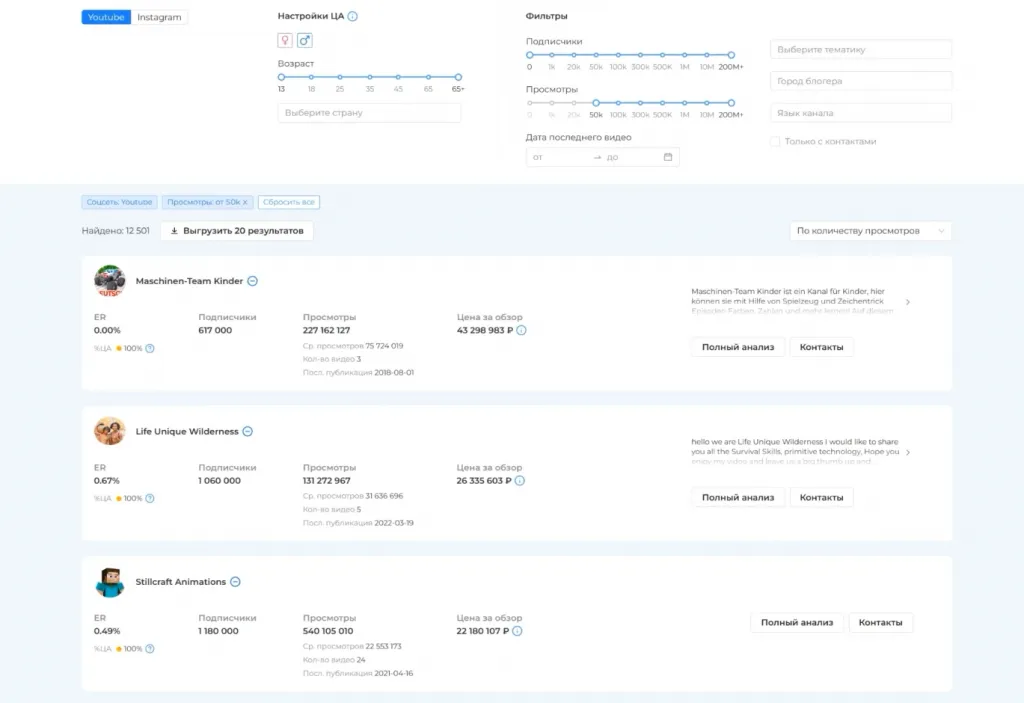Screen dimensions: 1024x703
Task: Open the calendar icon in the date field
Action: coord(667,157)
